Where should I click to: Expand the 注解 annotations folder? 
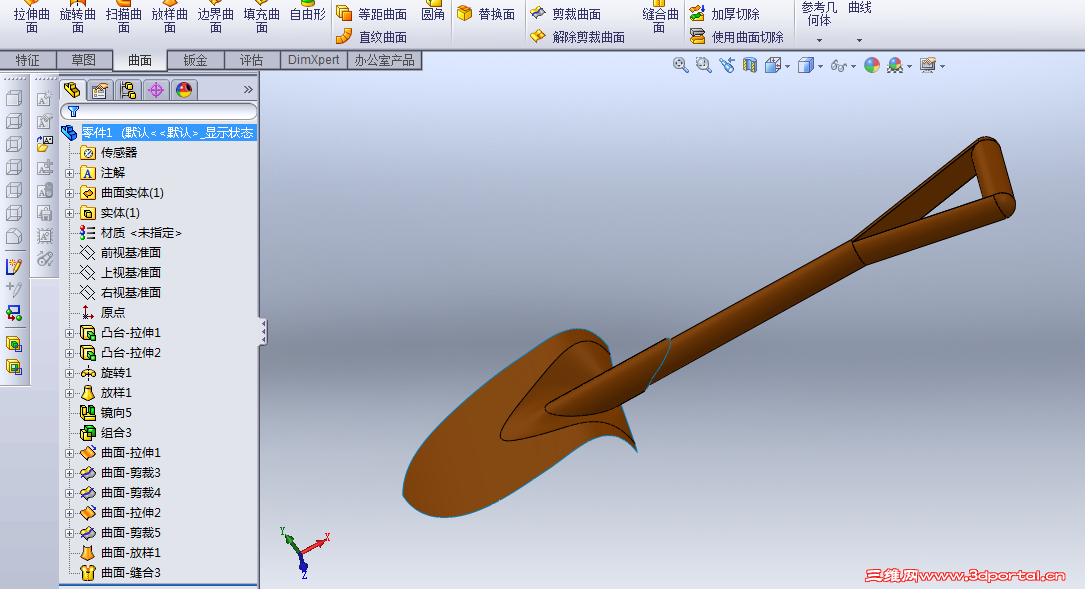[69, 173]
